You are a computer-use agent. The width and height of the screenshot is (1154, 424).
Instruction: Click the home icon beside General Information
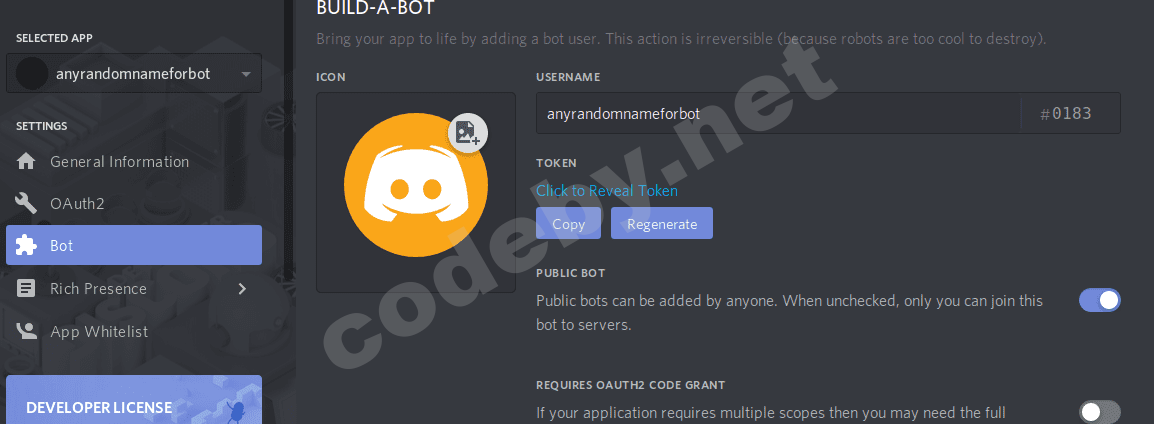point(26,161)
